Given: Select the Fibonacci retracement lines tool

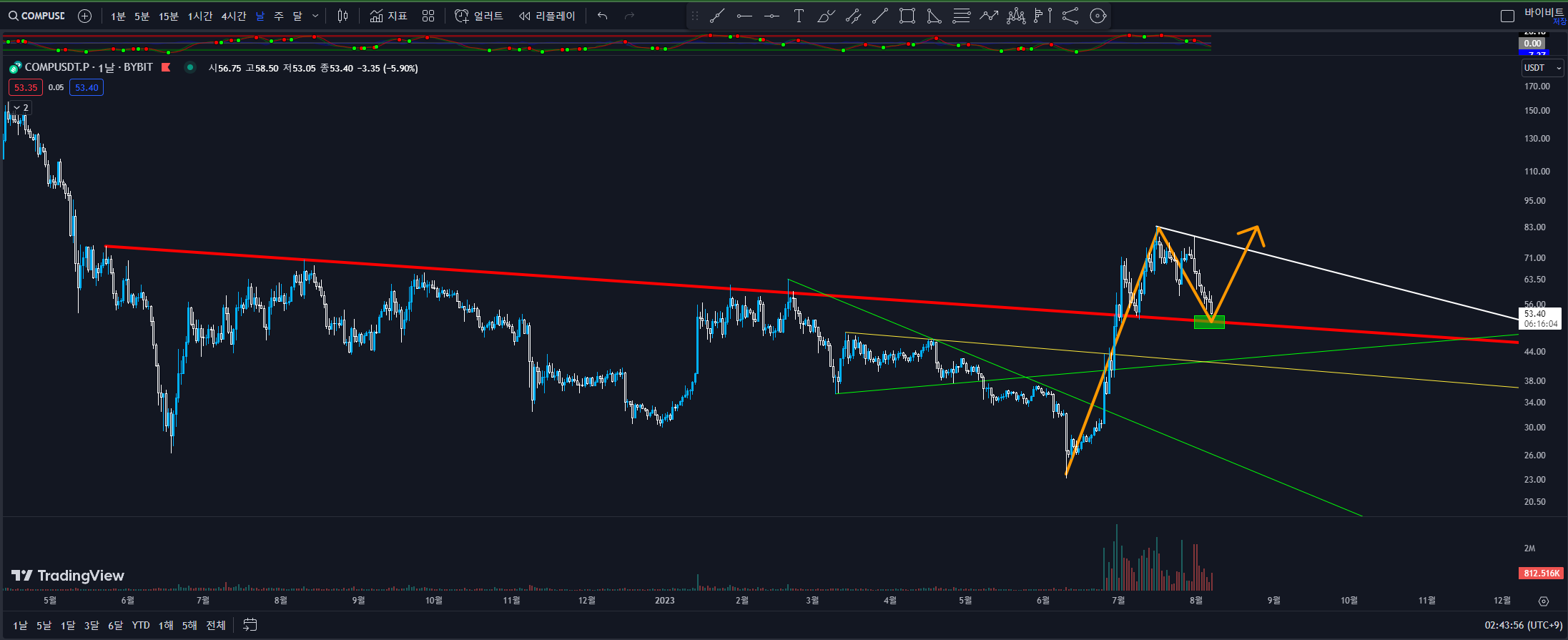Looking at the screenshot, I should click(x=962, y=16).
